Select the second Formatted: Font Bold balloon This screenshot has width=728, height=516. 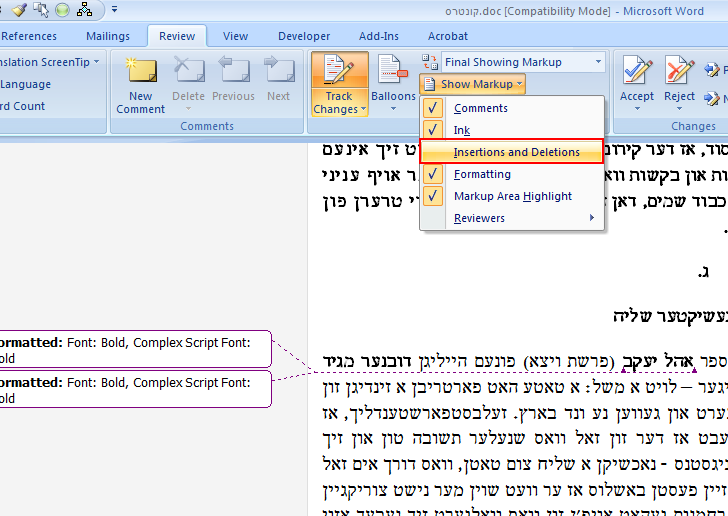[135, 389]
